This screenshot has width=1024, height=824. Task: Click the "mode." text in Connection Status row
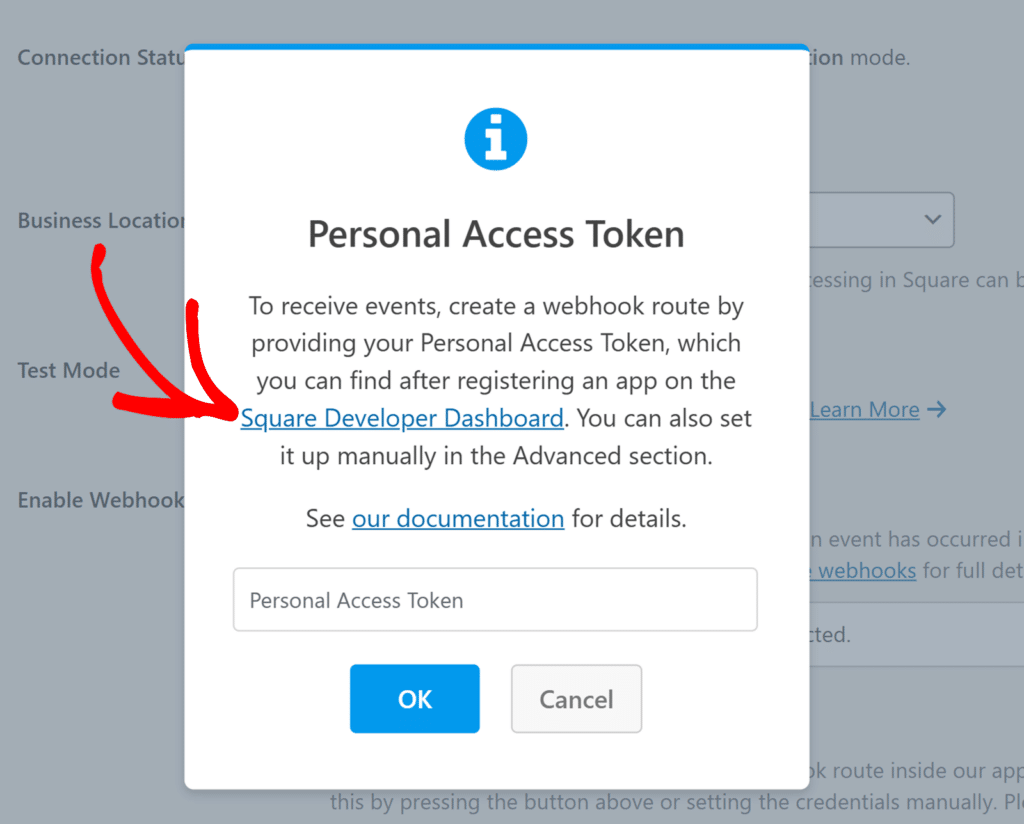[880, 57]
